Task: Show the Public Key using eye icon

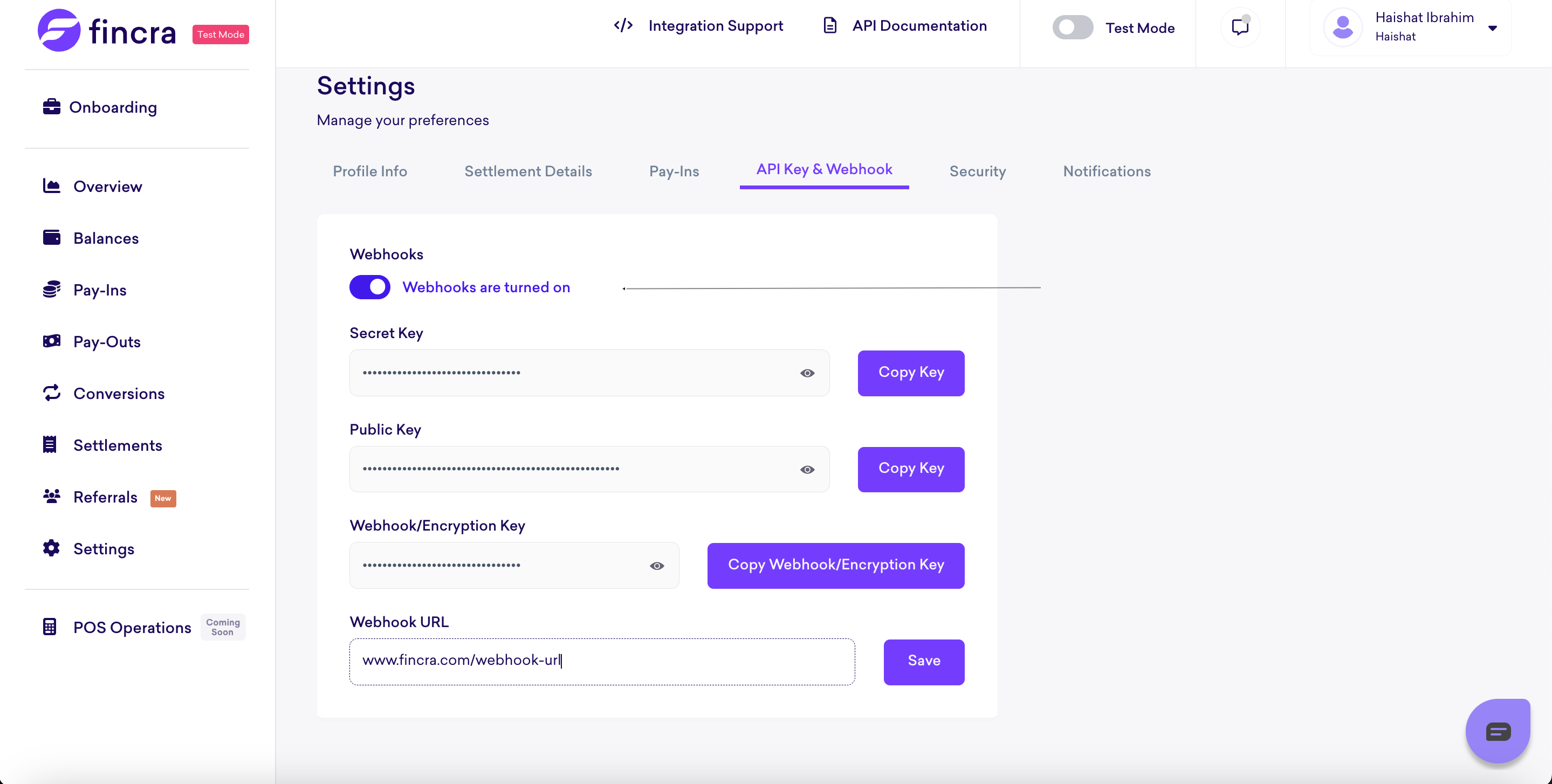Action: [x=807, y=470]
